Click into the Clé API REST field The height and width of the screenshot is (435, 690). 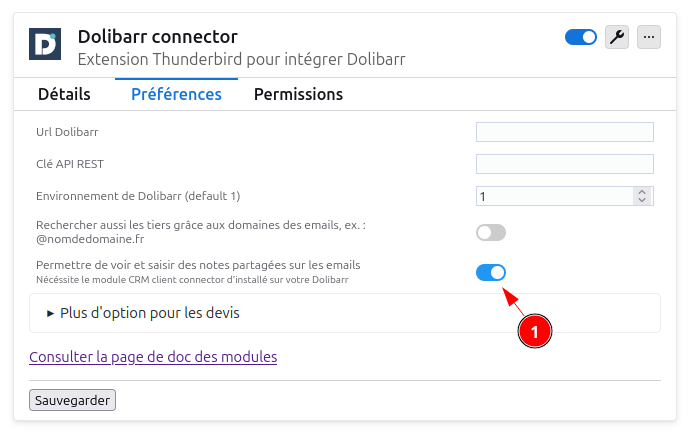[564, 164]
